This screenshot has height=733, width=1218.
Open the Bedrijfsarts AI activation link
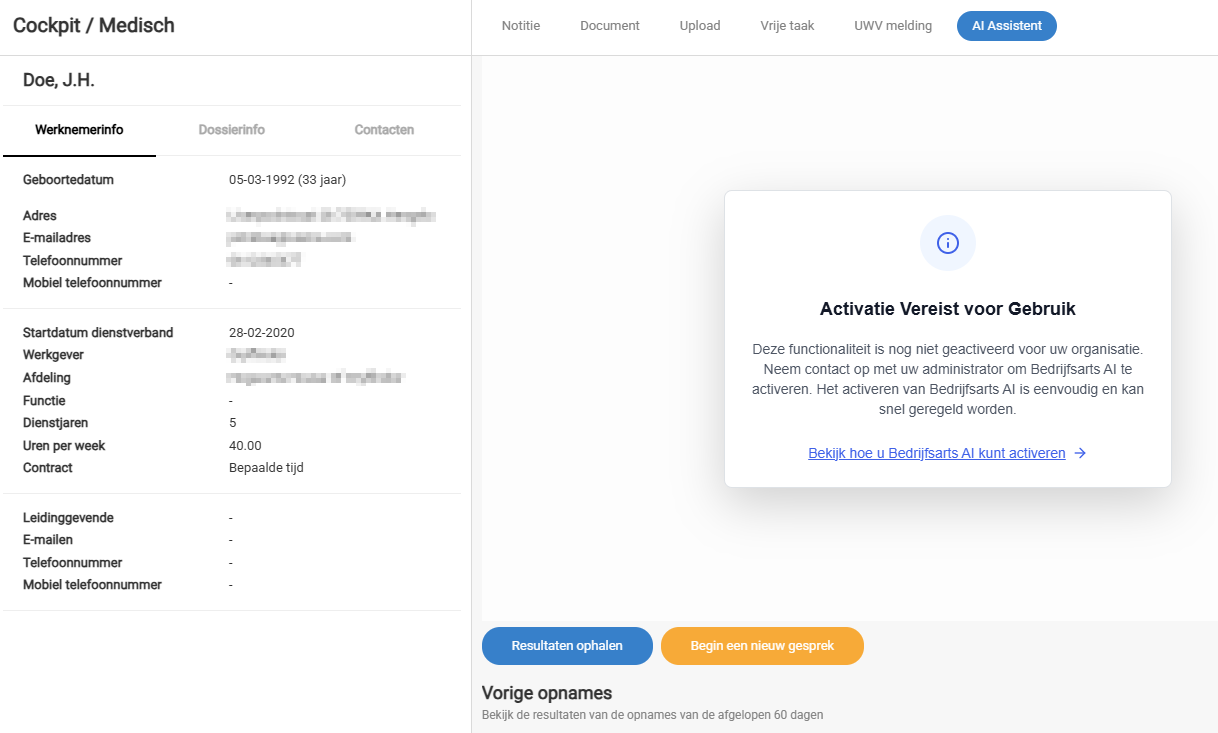[937, 453]
